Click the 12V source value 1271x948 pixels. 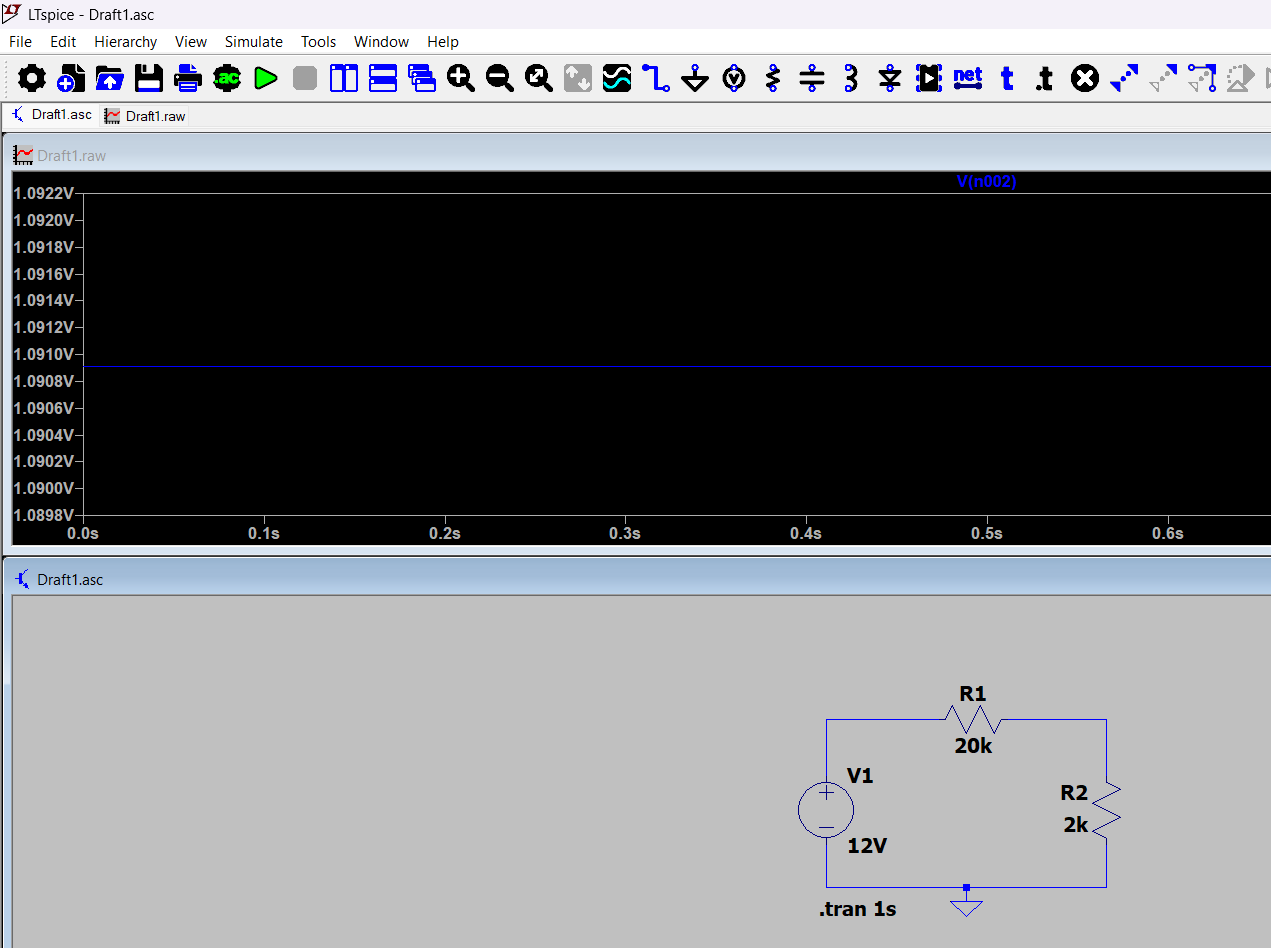point(867,846)
